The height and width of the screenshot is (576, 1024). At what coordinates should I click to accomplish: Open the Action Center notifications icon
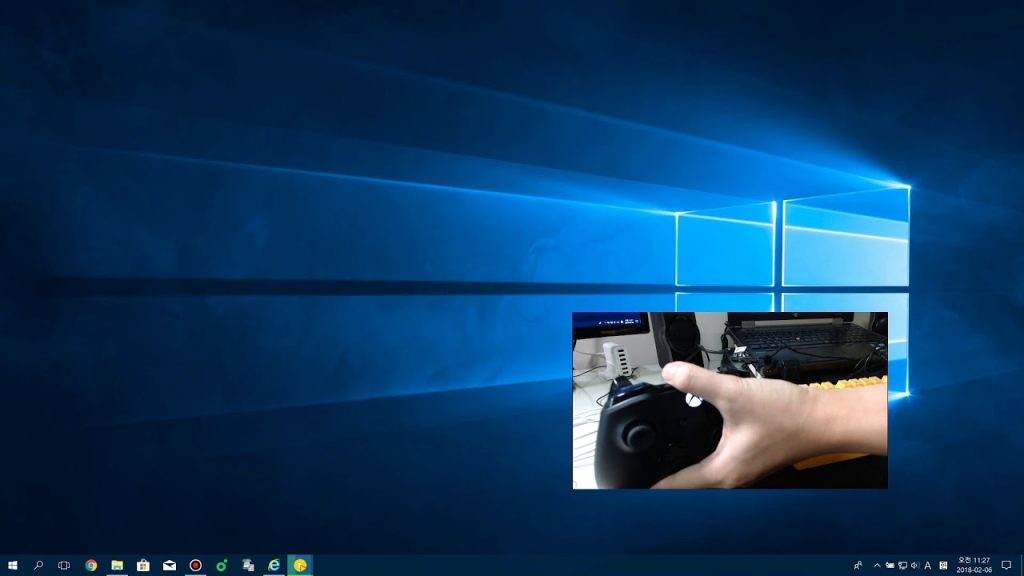pyautogui.click(x=1006, y=565)
